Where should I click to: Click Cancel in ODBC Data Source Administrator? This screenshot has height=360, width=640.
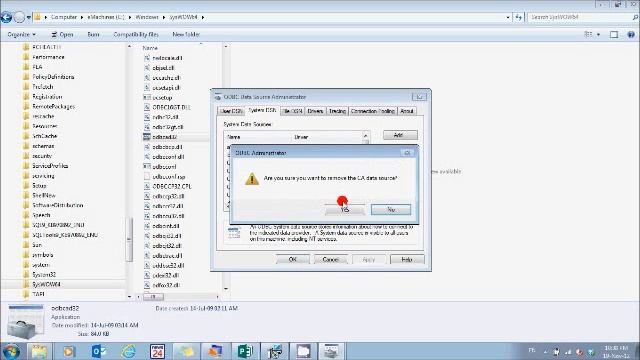click(x=331, y=260)
